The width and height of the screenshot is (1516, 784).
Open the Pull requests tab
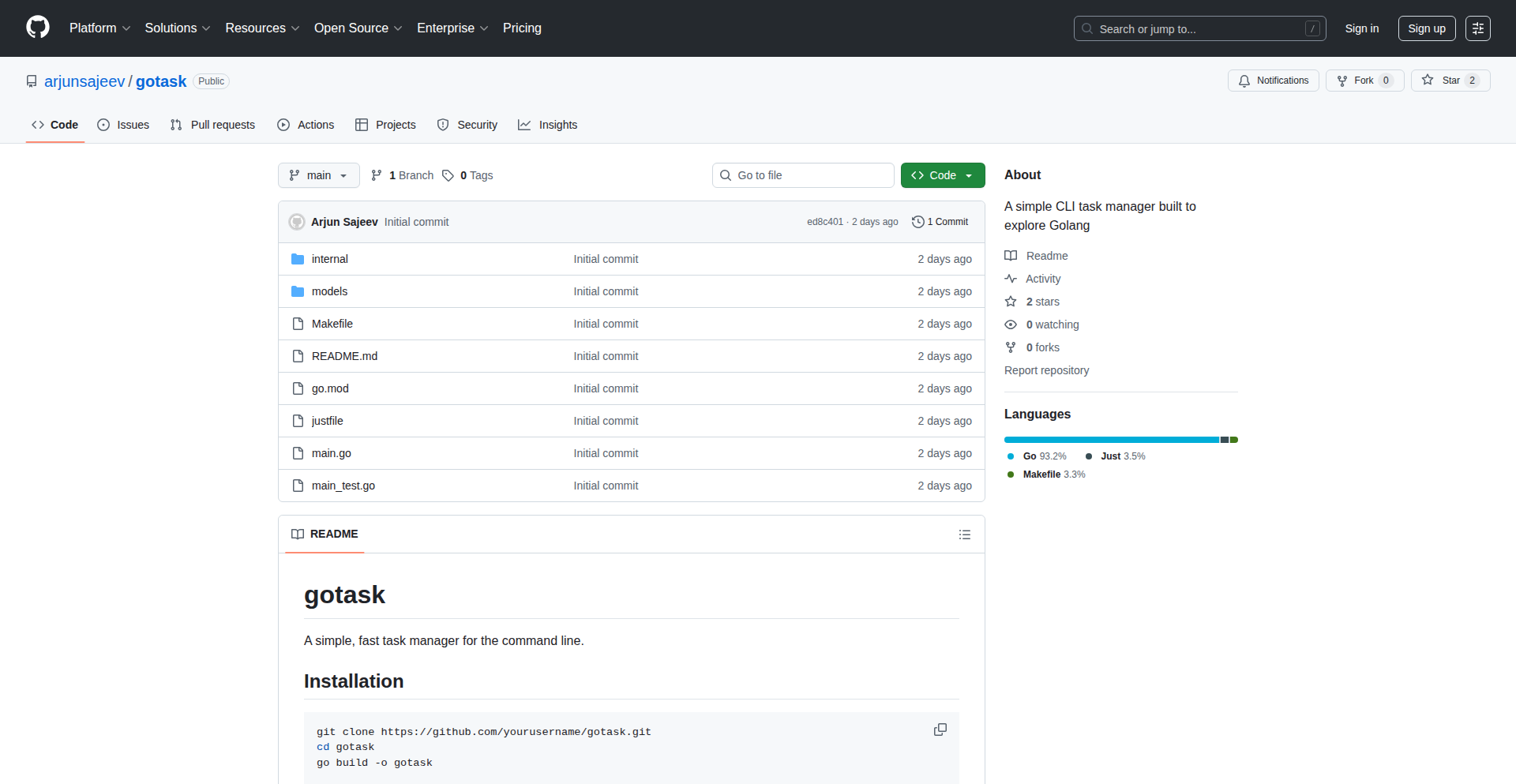click(212, 125)
